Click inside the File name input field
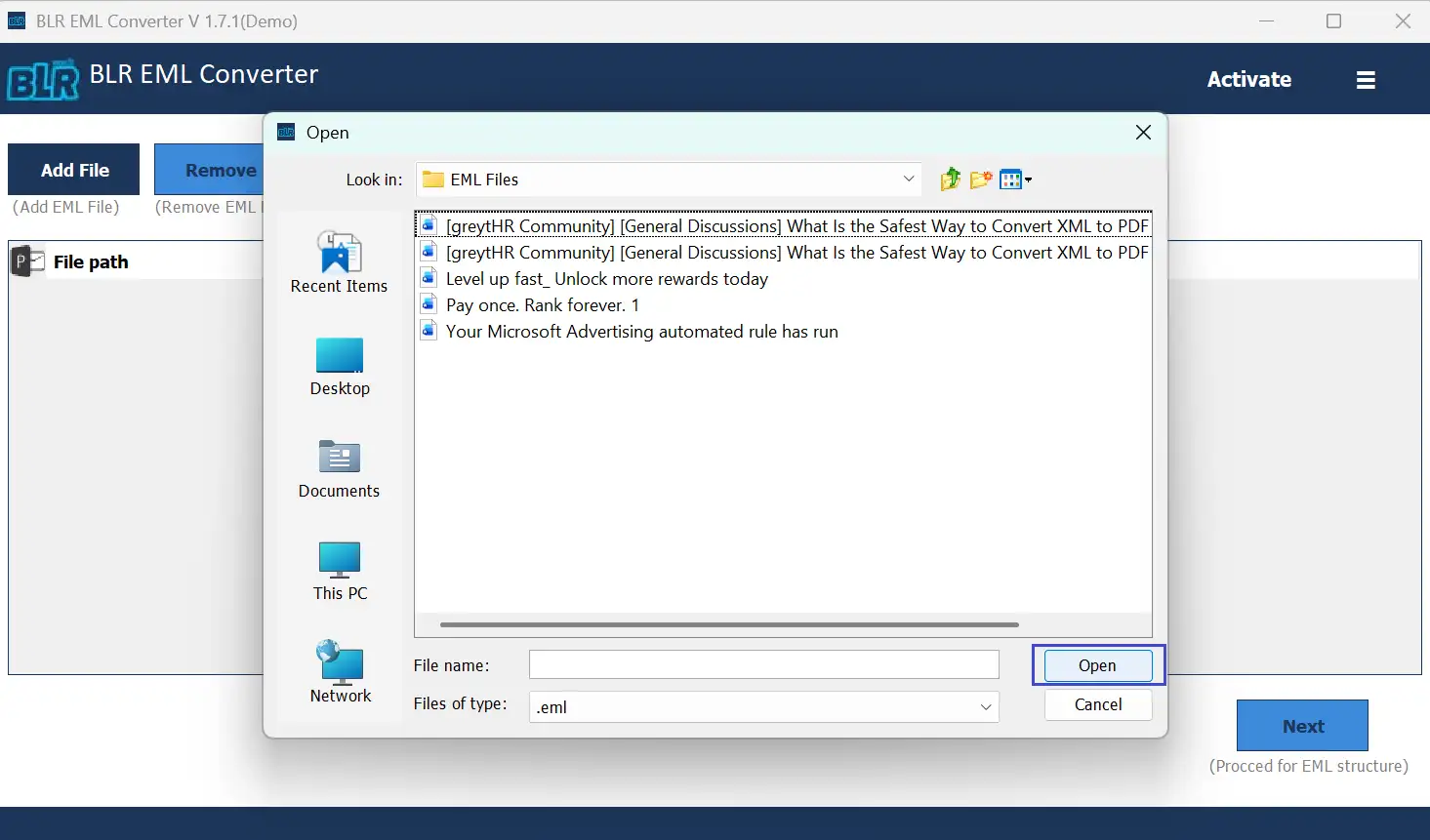The image size is (1430, 840). 763,664
